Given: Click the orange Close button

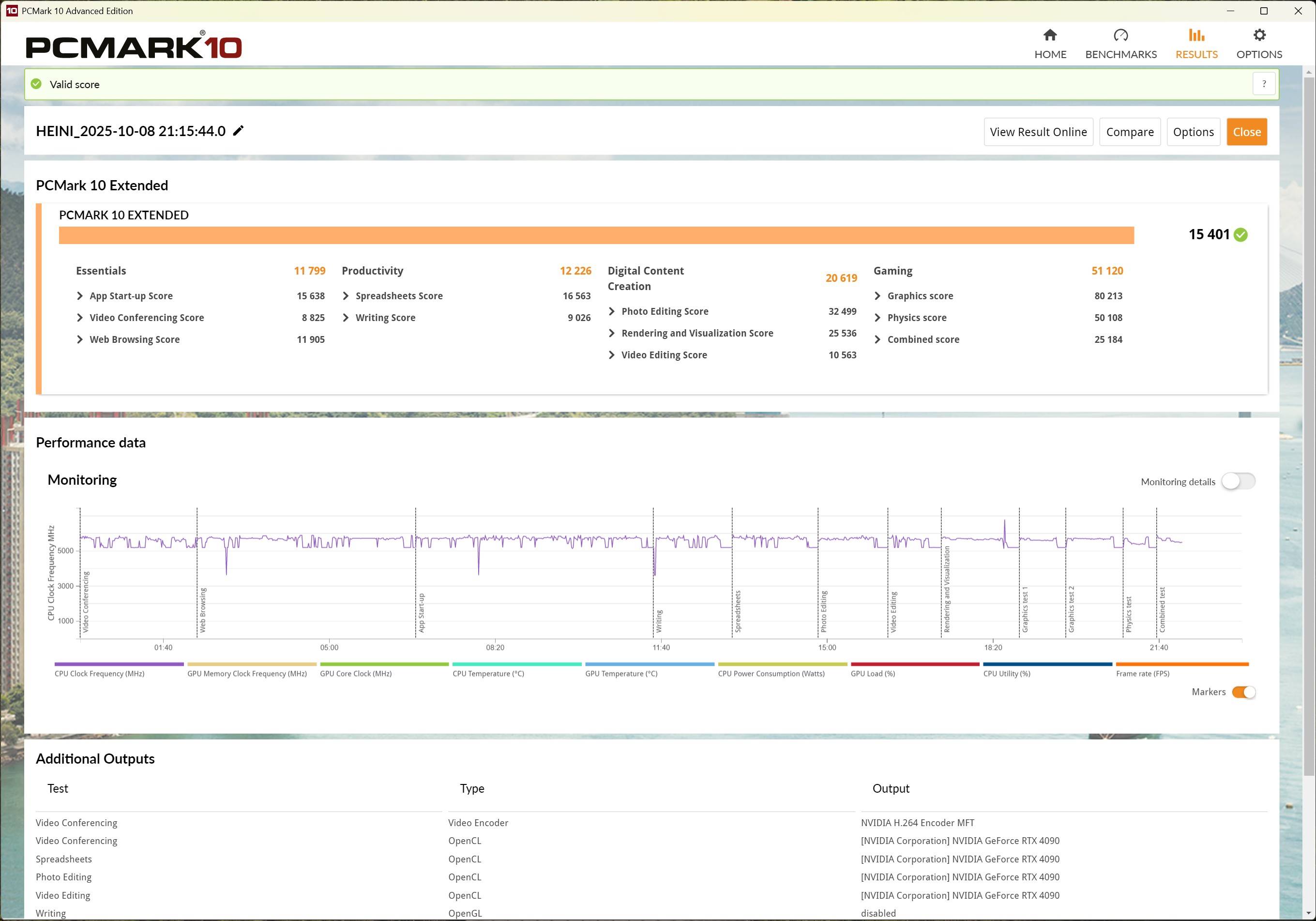Looking at the screenshot, I should [x=1246, y=132].
